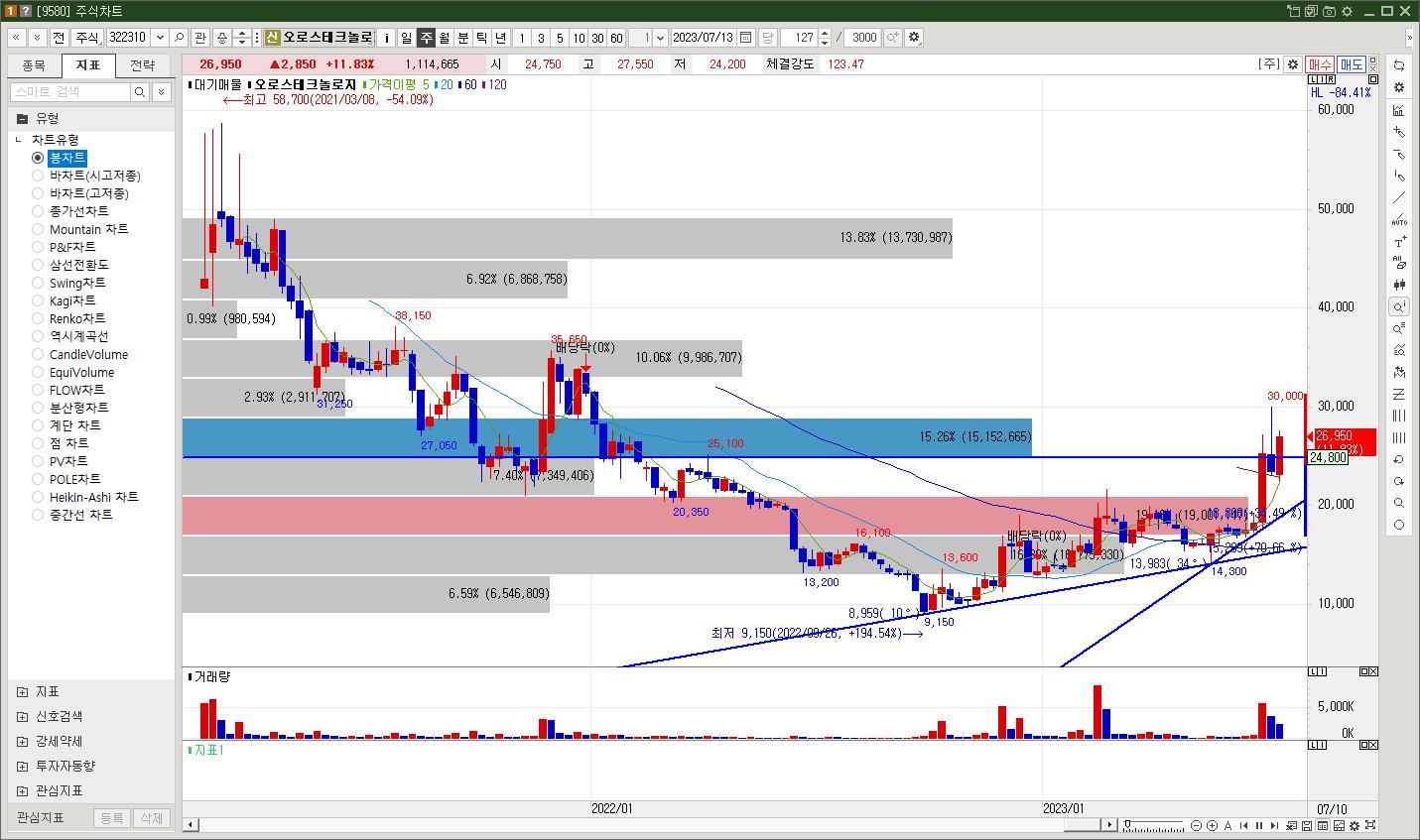
Task: Open the right toolbar settings gear
Action: coord(1399,87)
